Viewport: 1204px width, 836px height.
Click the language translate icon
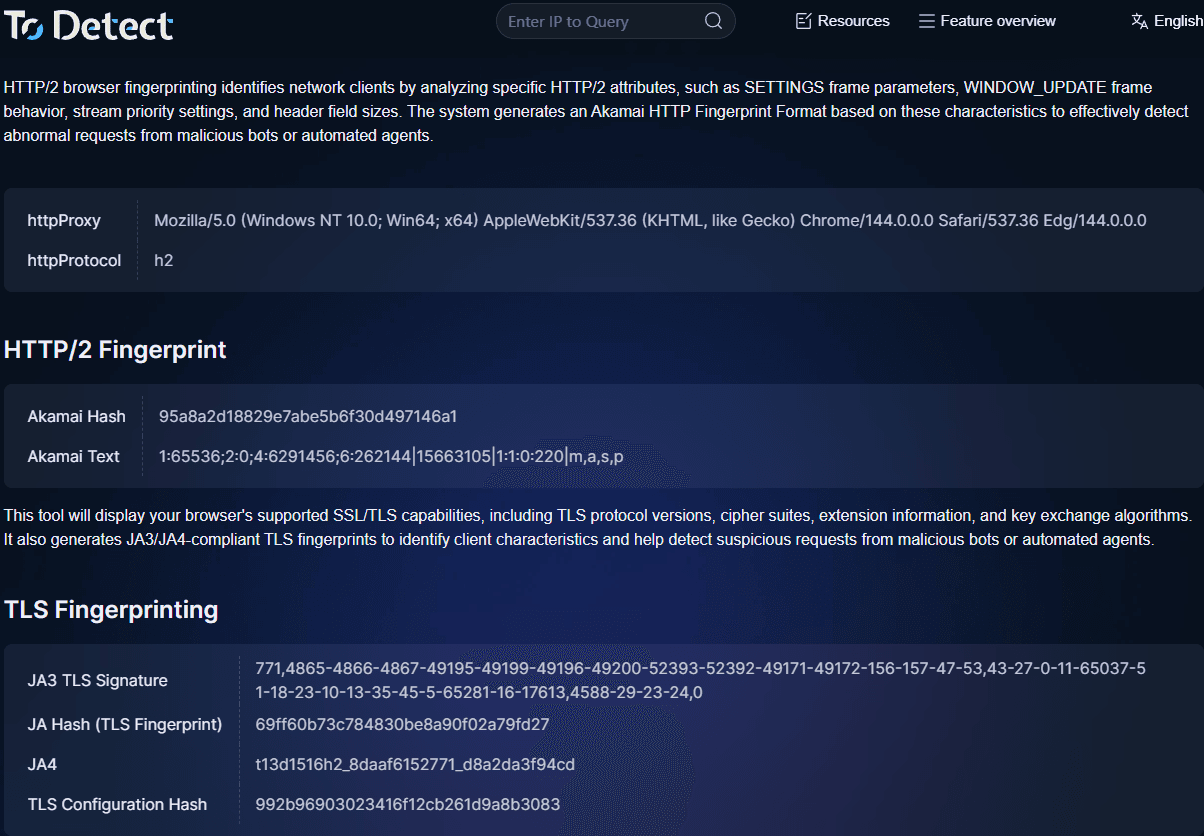[x=1139, y=21]
